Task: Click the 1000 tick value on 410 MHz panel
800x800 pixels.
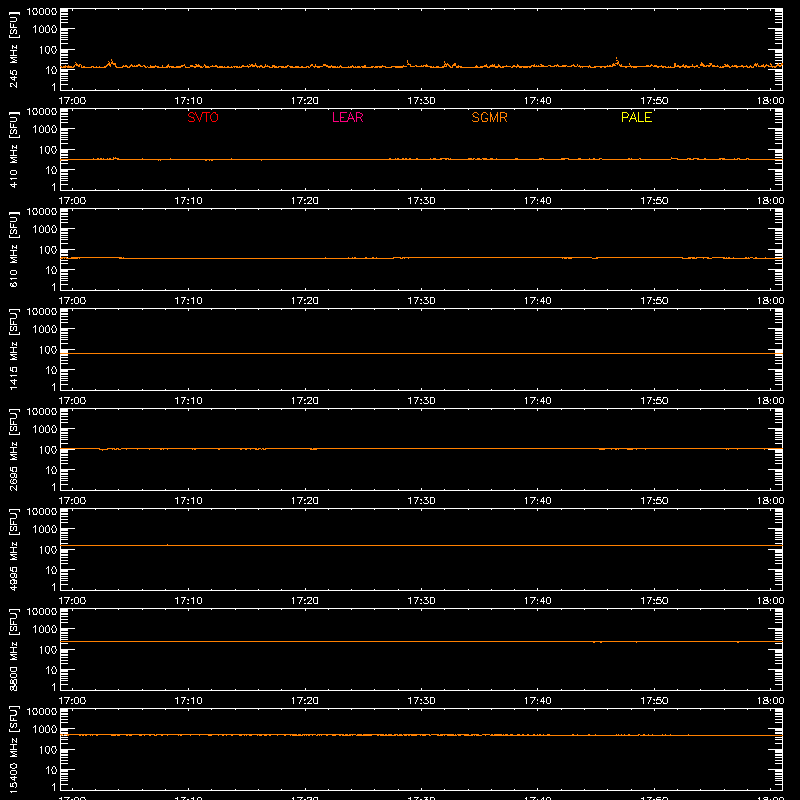Action: tap(45, 129)
